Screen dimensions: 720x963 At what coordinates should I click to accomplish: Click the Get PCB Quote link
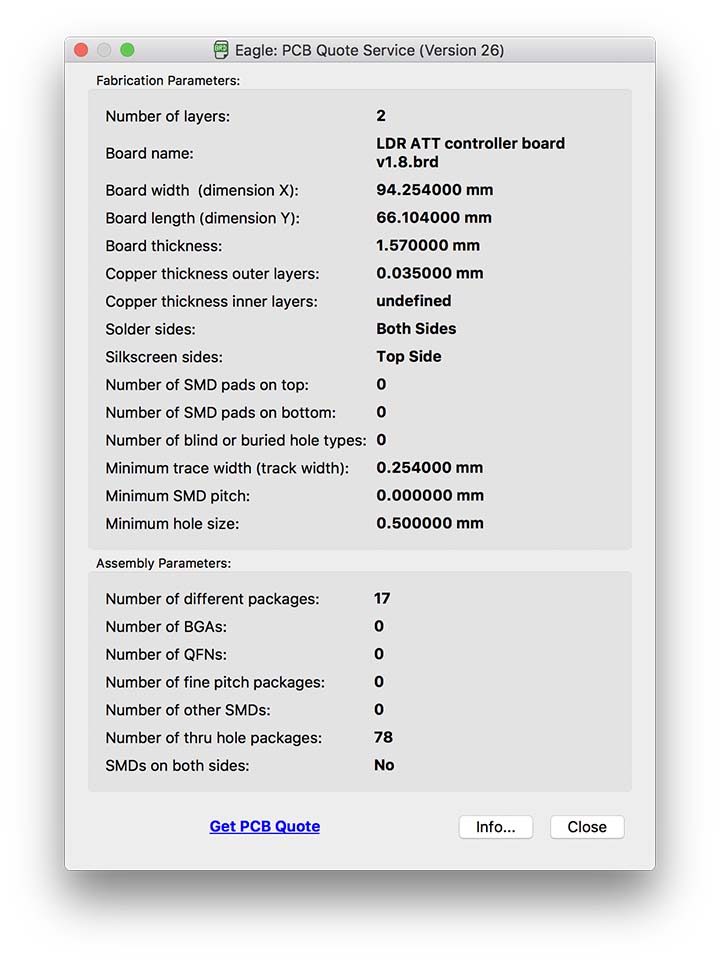point(264,826)
